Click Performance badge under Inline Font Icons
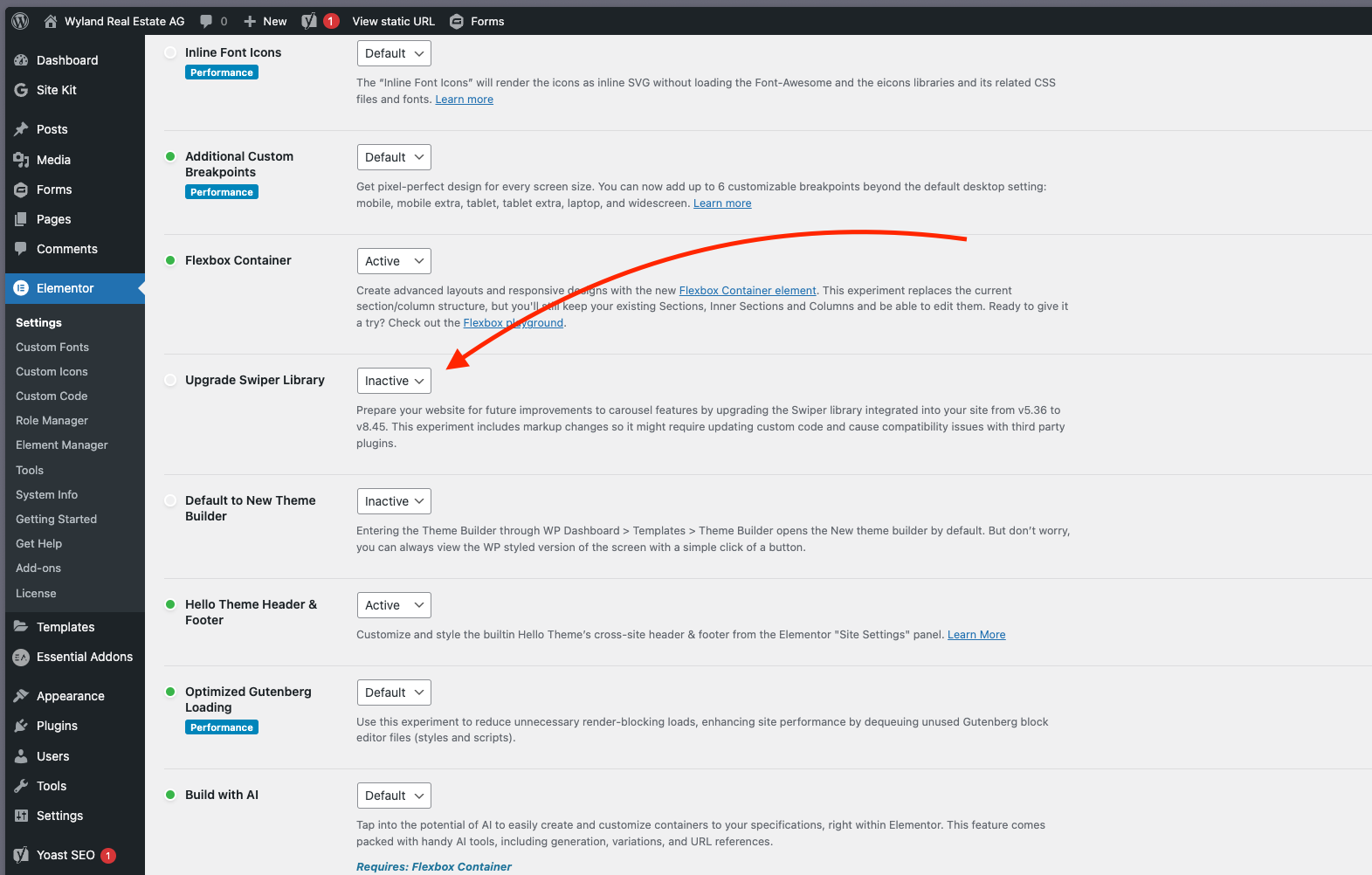This screenshot has width=1372, height=875. [x=222, y=72]
